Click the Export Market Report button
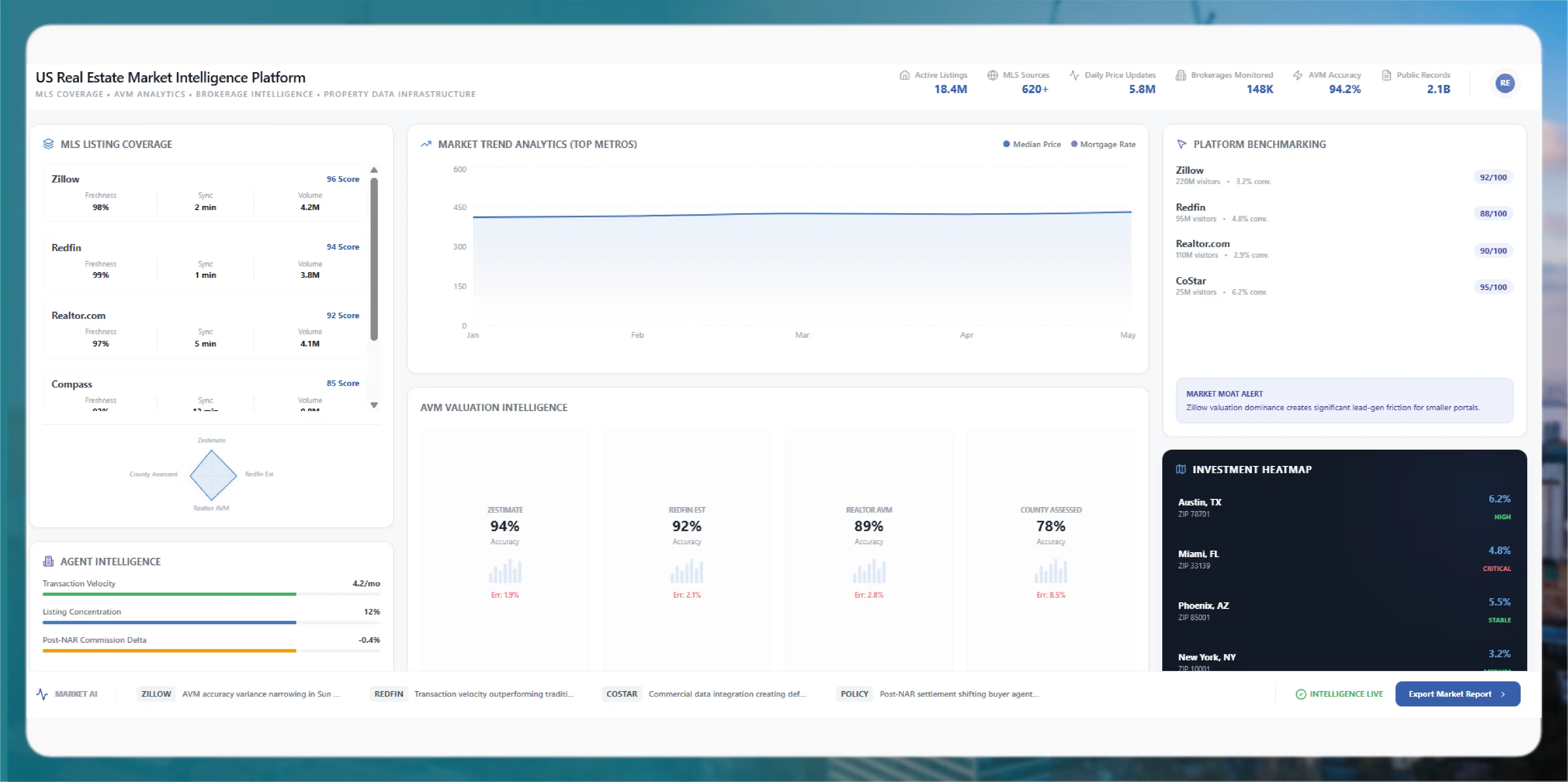The image size is (1568, 782). click(1457, 694)
